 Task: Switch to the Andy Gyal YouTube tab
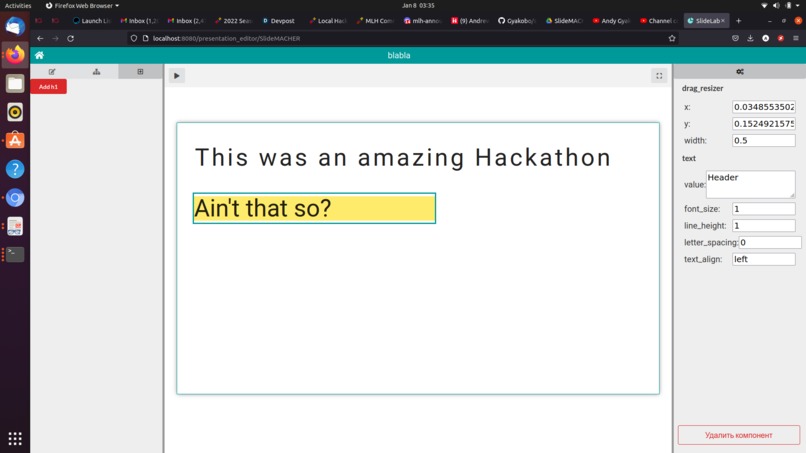pyautogui.click(x=611, y=21)
